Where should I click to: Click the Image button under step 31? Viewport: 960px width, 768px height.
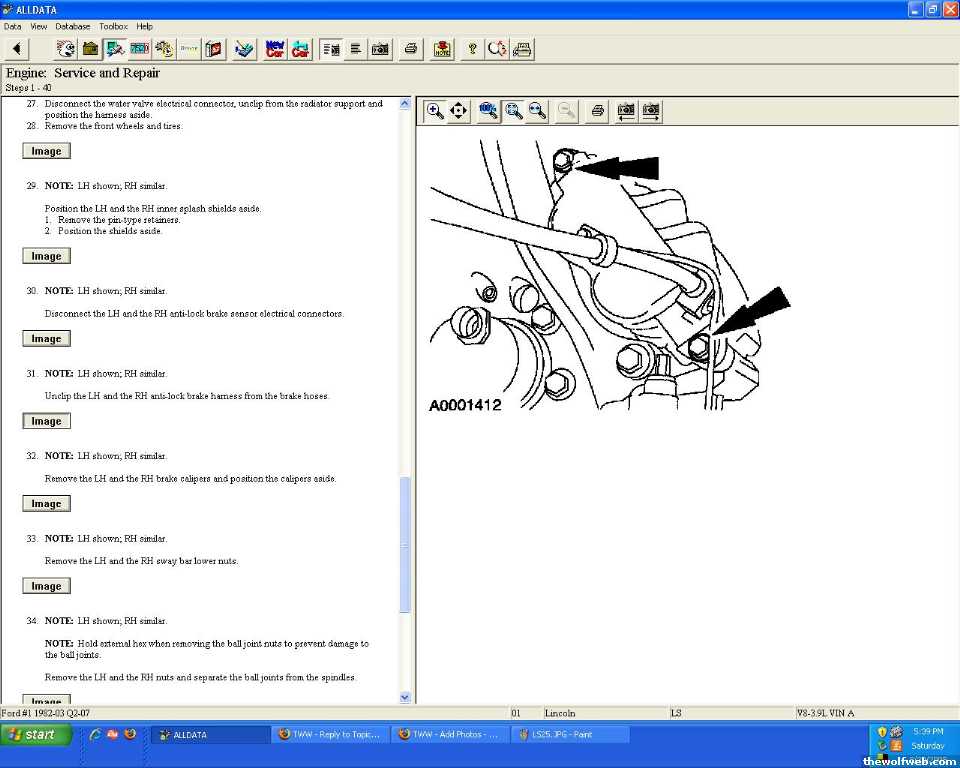[x=46, y=422]
